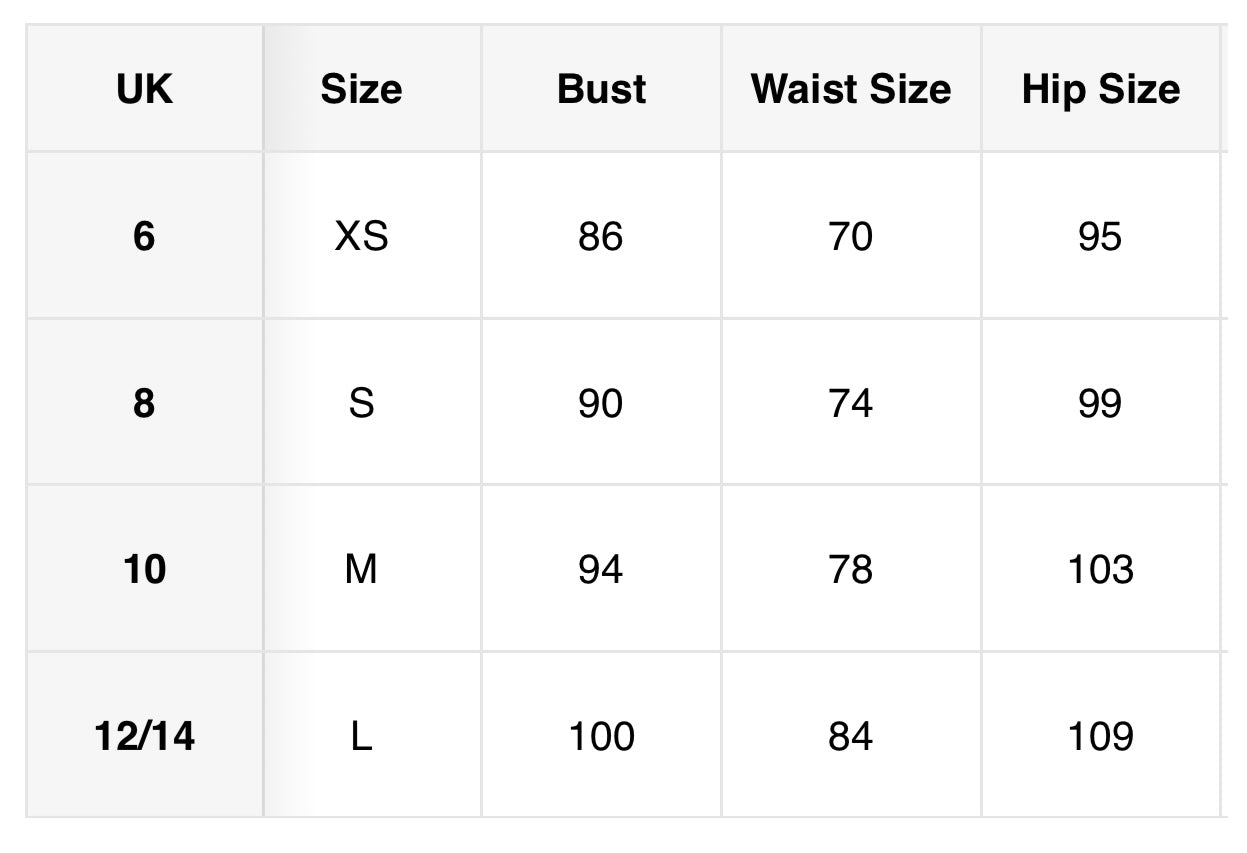Click UK size 6 row label
Viewport: 1247px width, 853px height.
144,237
